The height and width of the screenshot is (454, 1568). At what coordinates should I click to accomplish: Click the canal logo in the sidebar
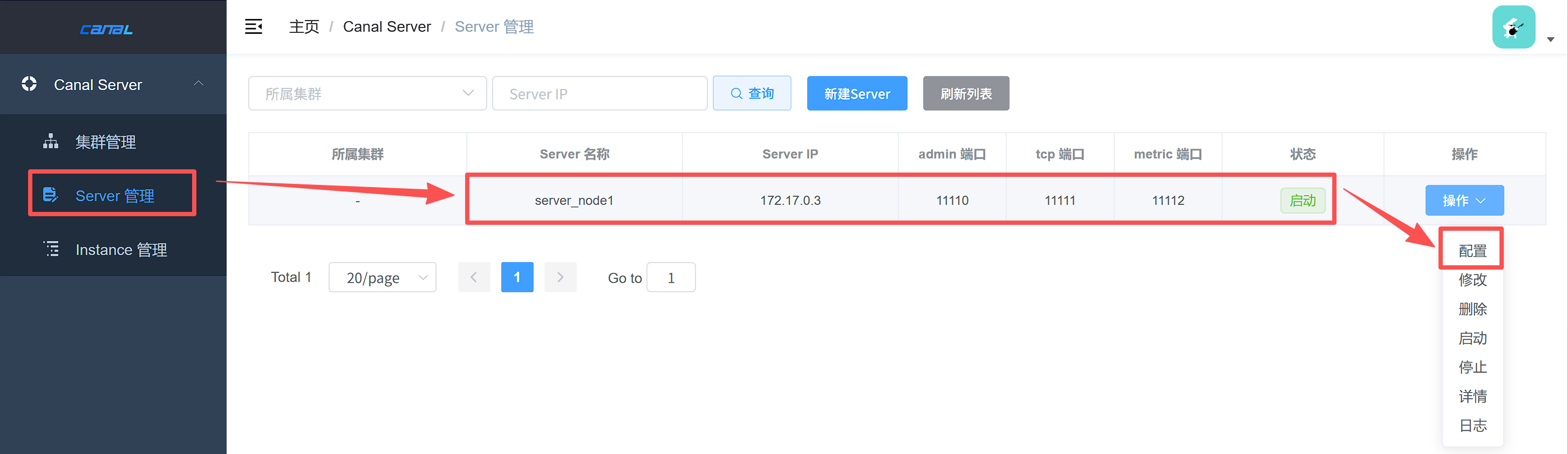pyautogui.click(x=106, y=29)
